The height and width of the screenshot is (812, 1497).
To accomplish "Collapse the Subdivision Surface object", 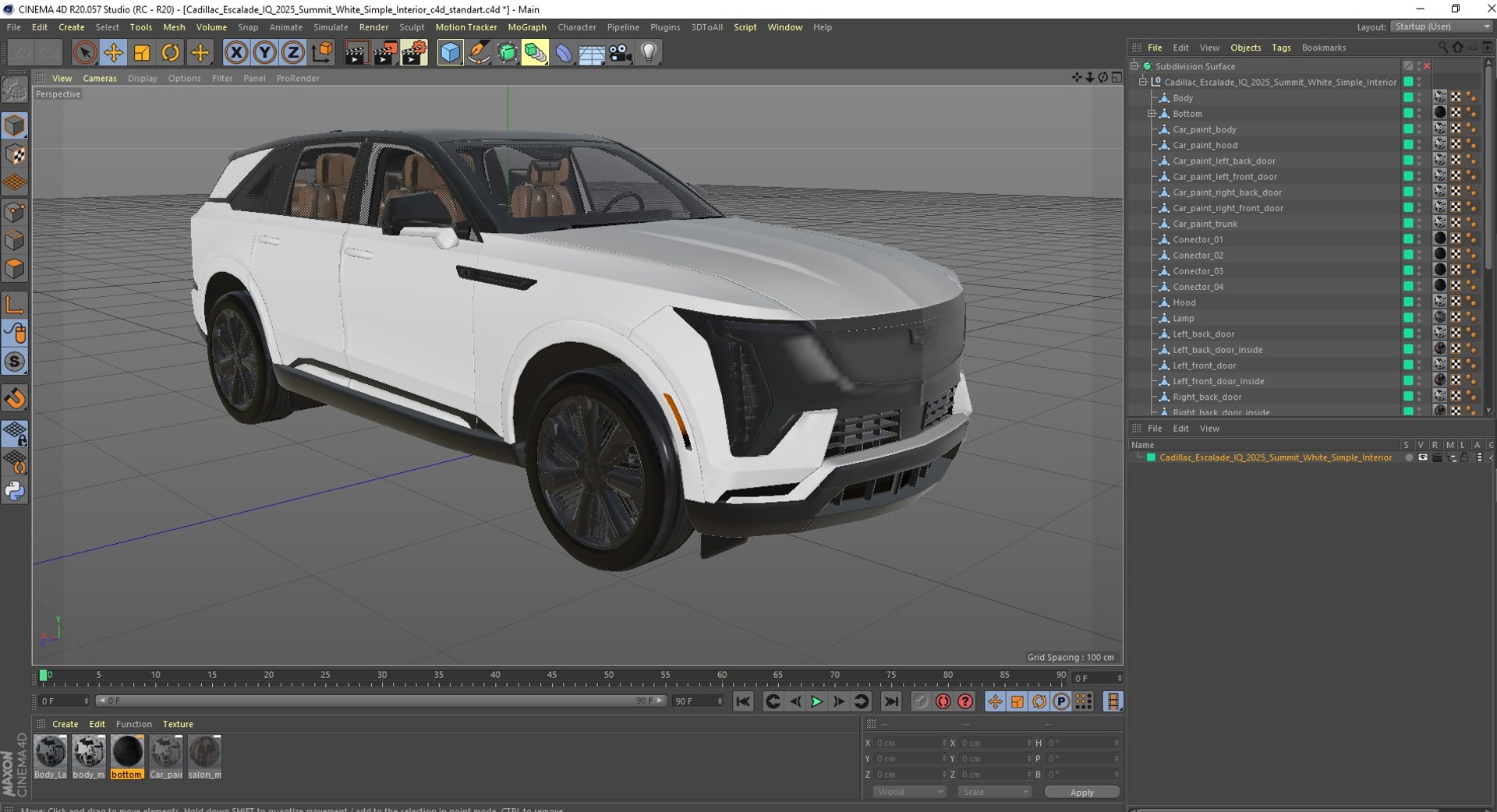I will 1134,66.
